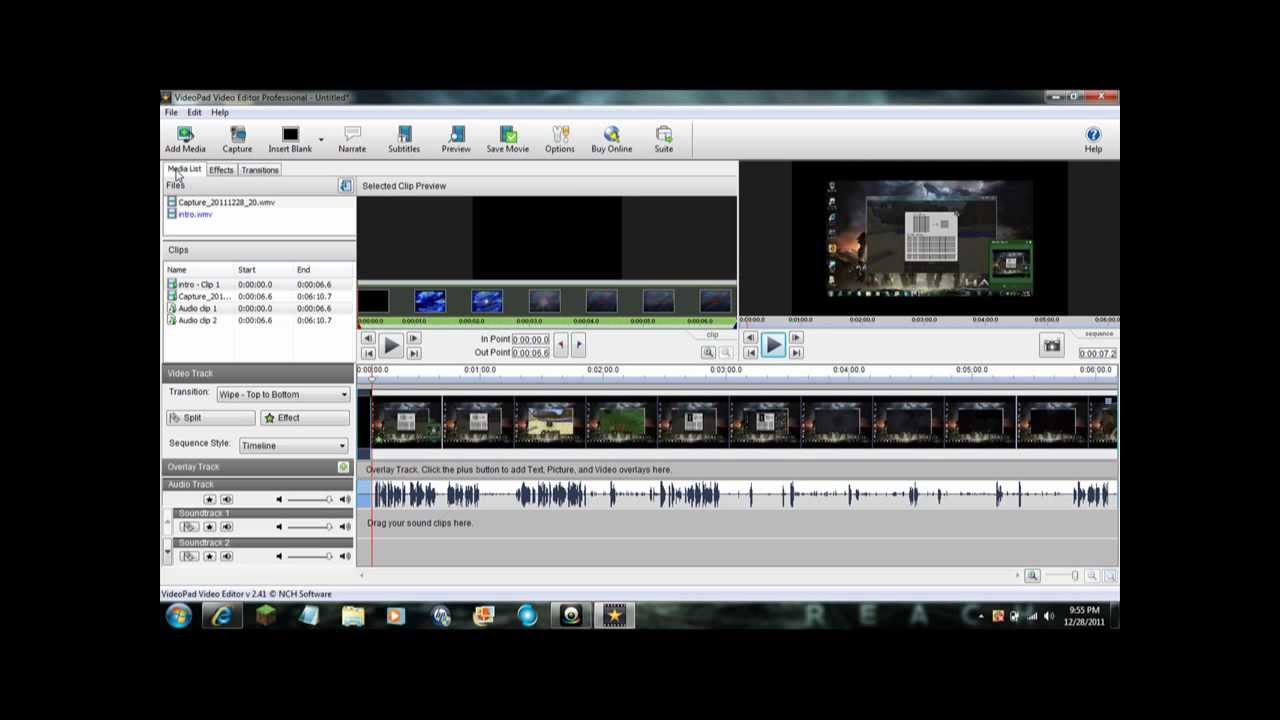1280x720 pixels.
Task: Set the in point with the red flag
Action: tap(560, 345)
